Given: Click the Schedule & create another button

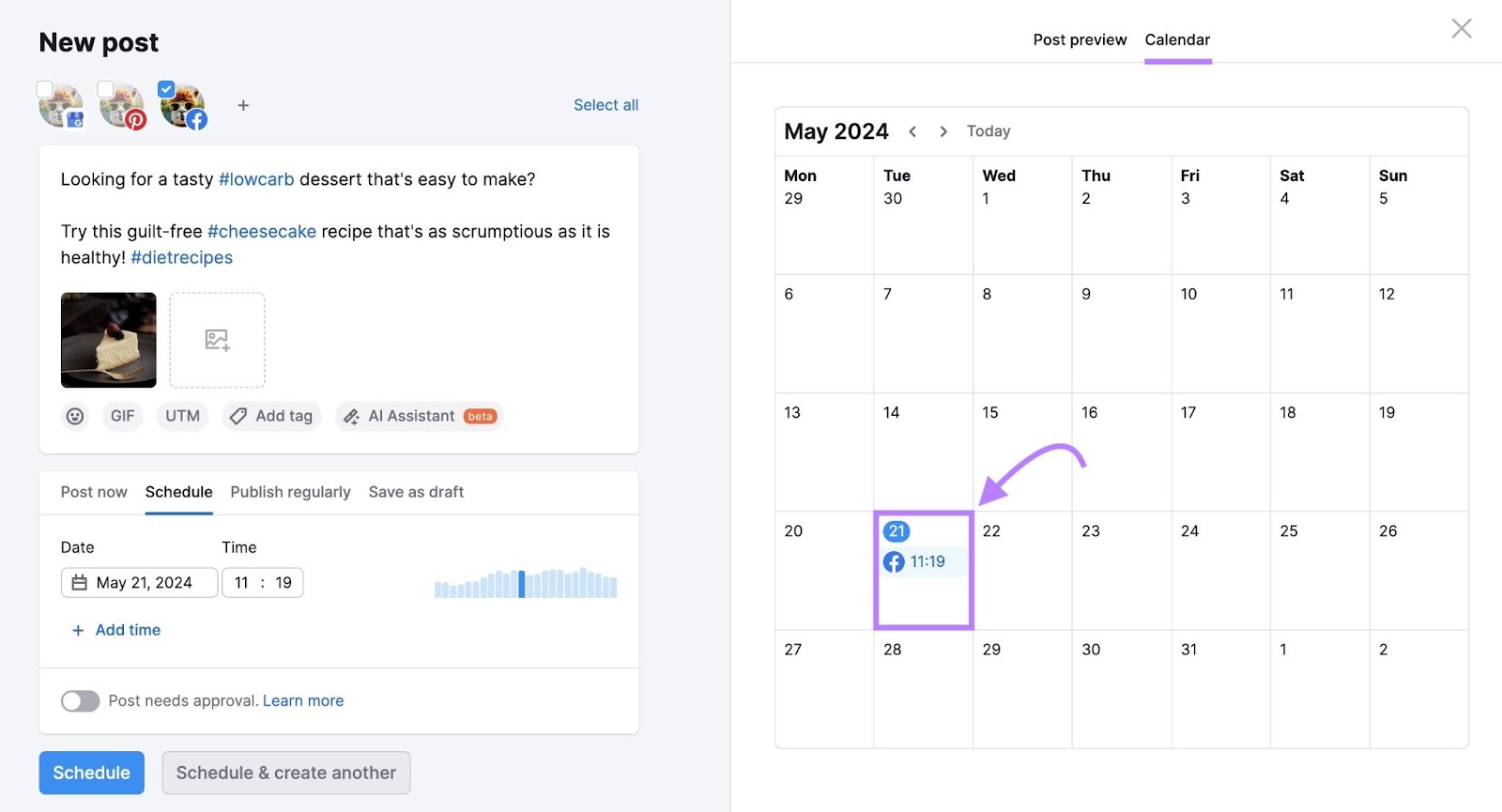Looking at the screenshot, I should click(x=285, y=773).
